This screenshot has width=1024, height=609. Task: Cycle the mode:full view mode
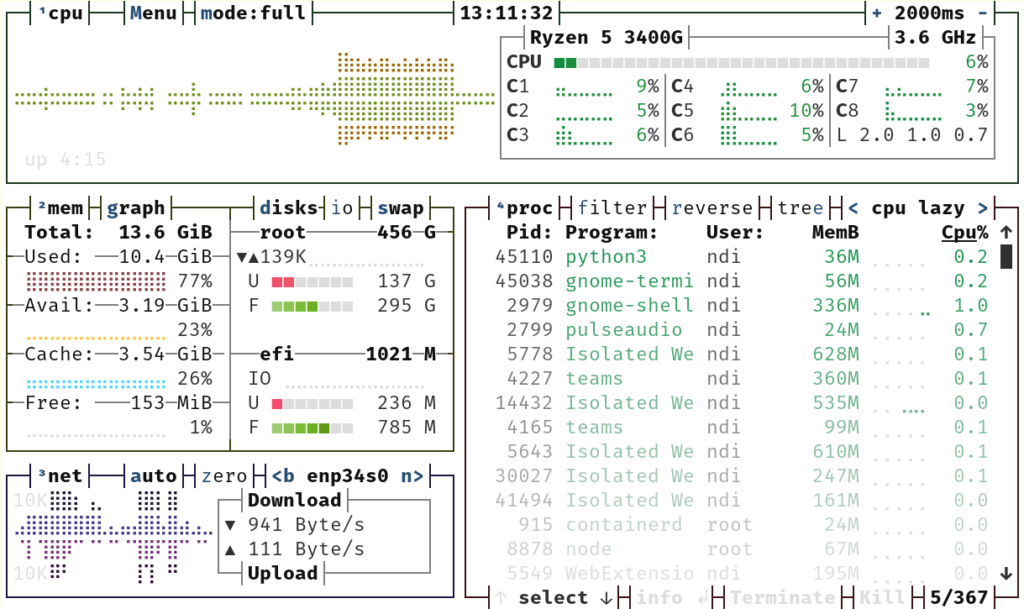coord(252,13)
